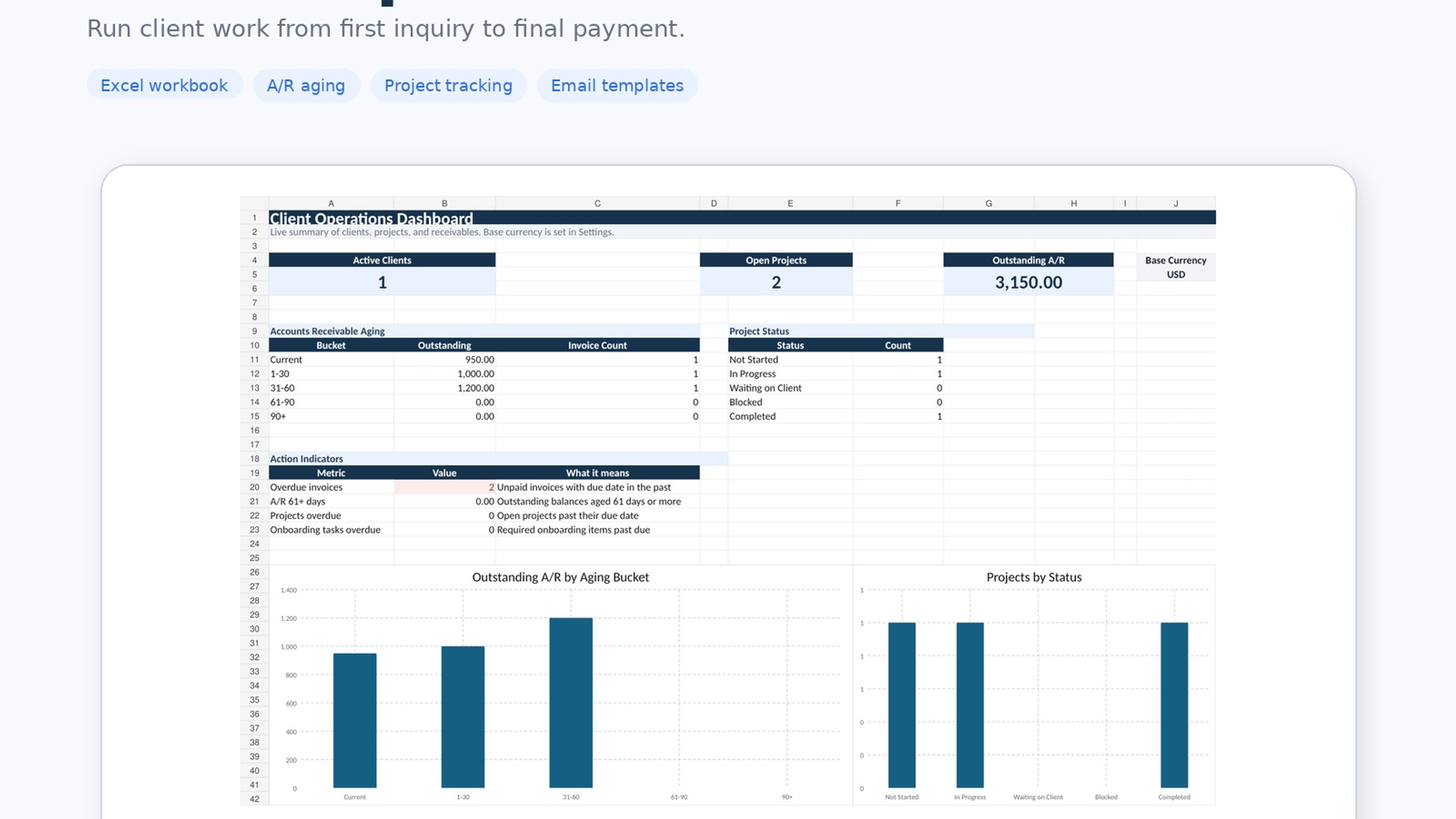The image size is (1456, 819).
Task: Click row header 20
Action: pyautogui.click(x=254, y=487)
